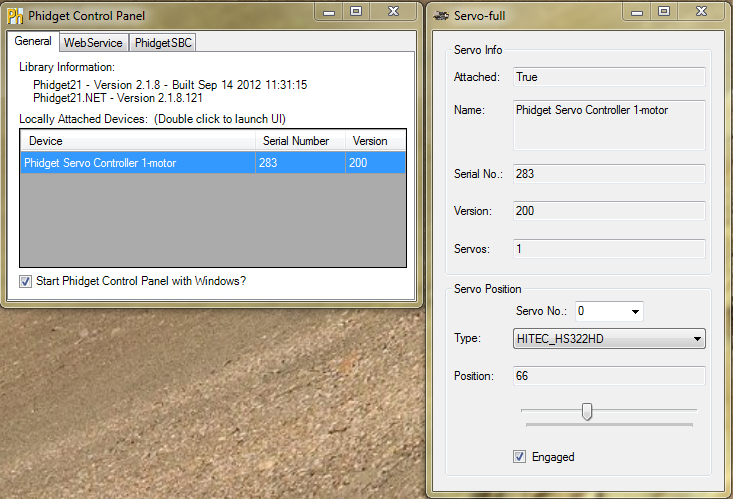733x499 pixels.
Task: Switch to the PhidgetSBC tab
Action: click(x=163, y=43)
